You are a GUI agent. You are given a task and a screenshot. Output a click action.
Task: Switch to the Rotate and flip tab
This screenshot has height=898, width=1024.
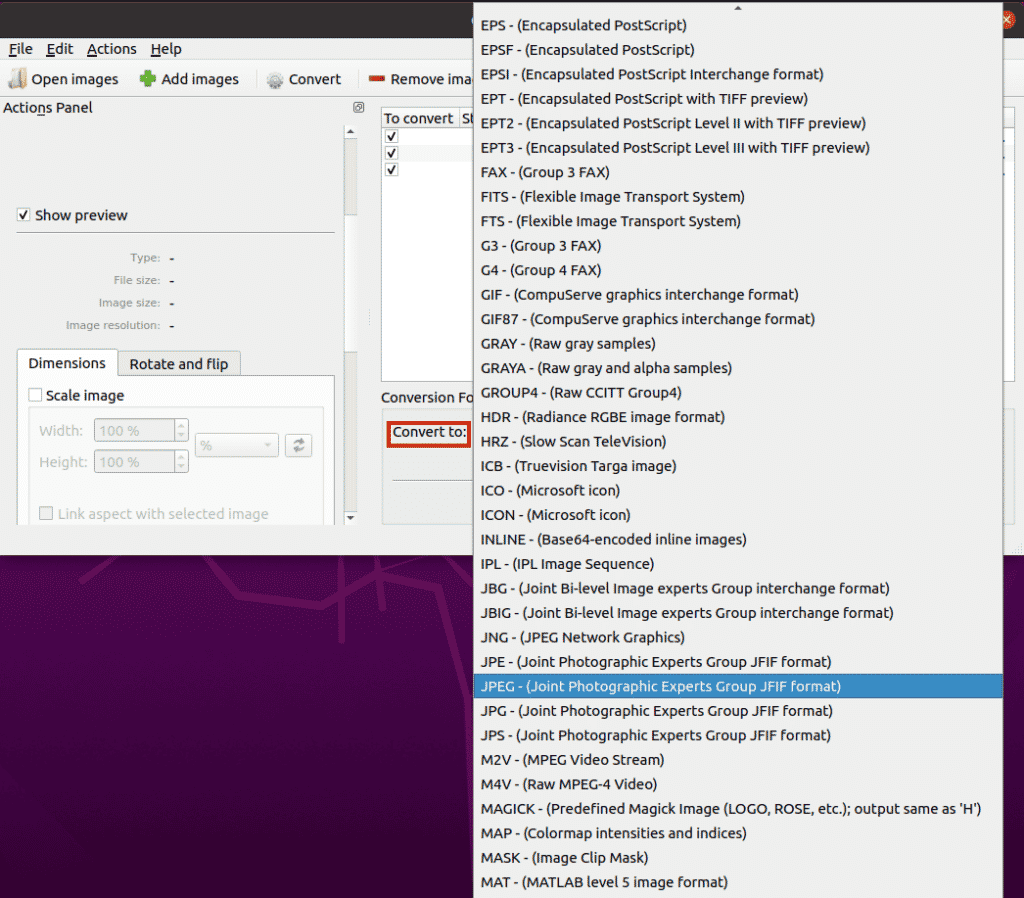(178, 364)
